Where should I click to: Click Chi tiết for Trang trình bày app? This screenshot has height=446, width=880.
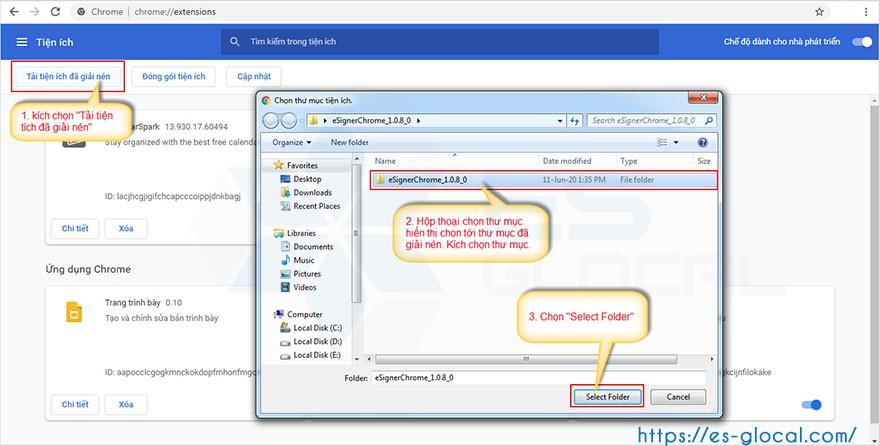(75, 404)
